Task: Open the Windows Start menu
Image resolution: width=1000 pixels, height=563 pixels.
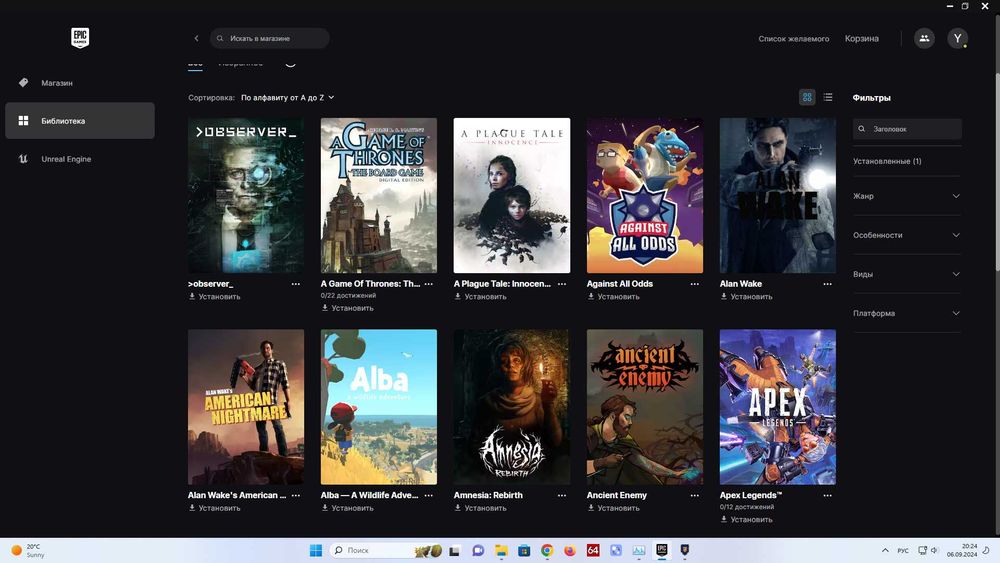Action: (x=316, y=550)
